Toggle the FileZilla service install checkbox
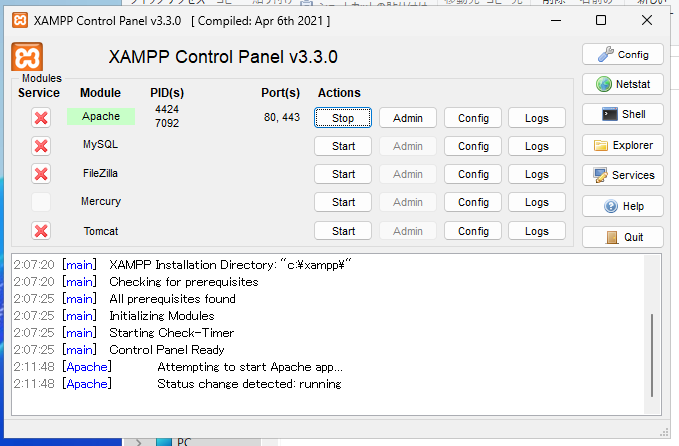679x446 pixels. 41,174
